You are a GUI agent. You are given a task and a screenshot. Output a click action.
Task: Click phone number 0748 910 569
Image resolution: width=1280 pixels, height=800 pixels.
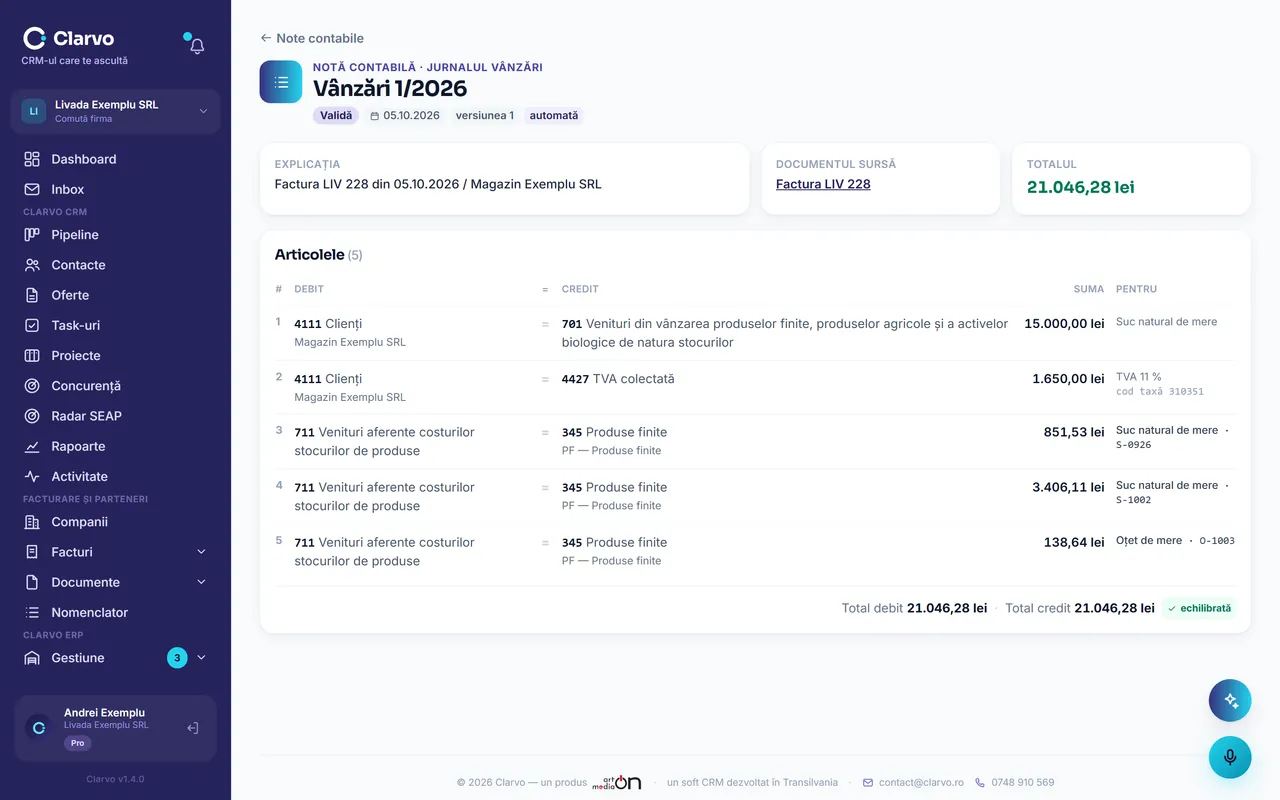[1014, 782]
